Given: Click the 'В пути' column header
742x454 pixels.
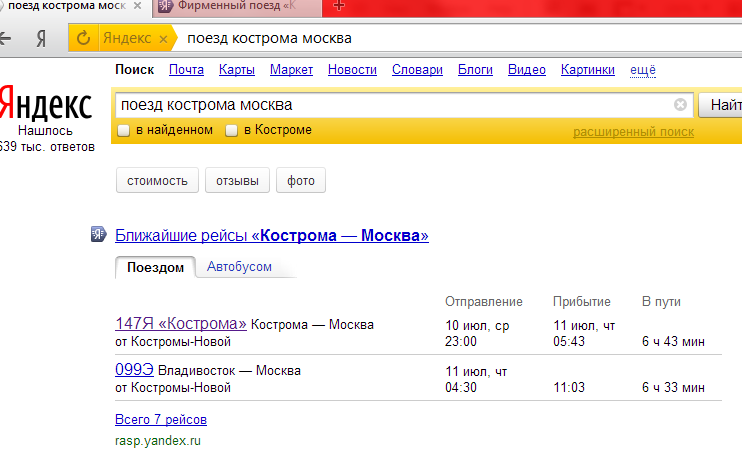Looking at the screenshot, I should [661, 302].
